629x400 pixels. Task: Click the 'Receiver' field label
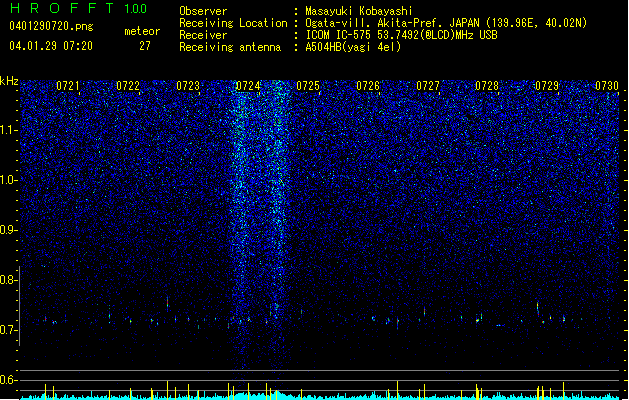point(203,35)
